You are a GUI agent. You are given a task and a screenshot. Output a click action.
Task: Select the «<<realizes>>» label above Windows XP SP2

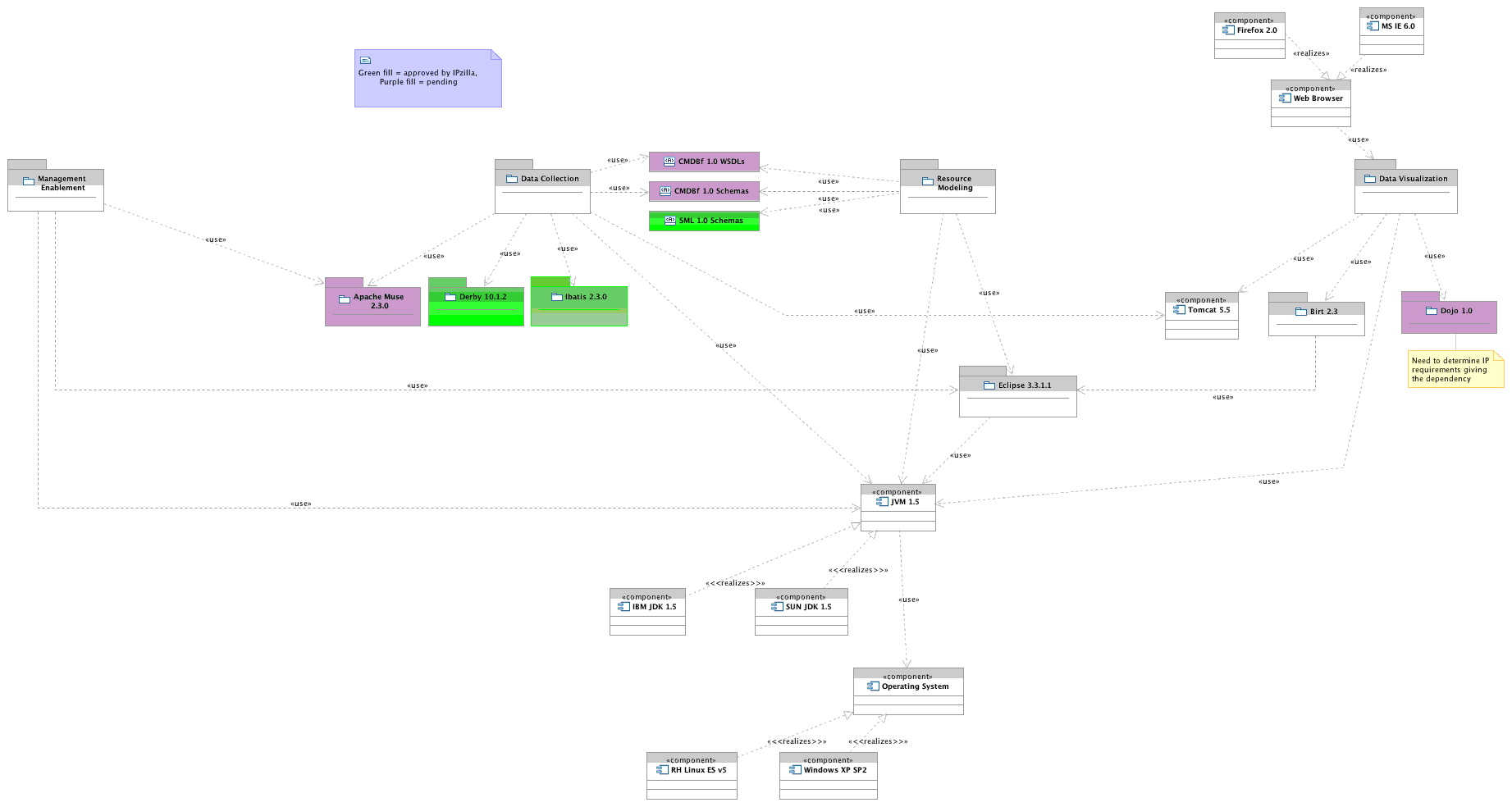878,741
